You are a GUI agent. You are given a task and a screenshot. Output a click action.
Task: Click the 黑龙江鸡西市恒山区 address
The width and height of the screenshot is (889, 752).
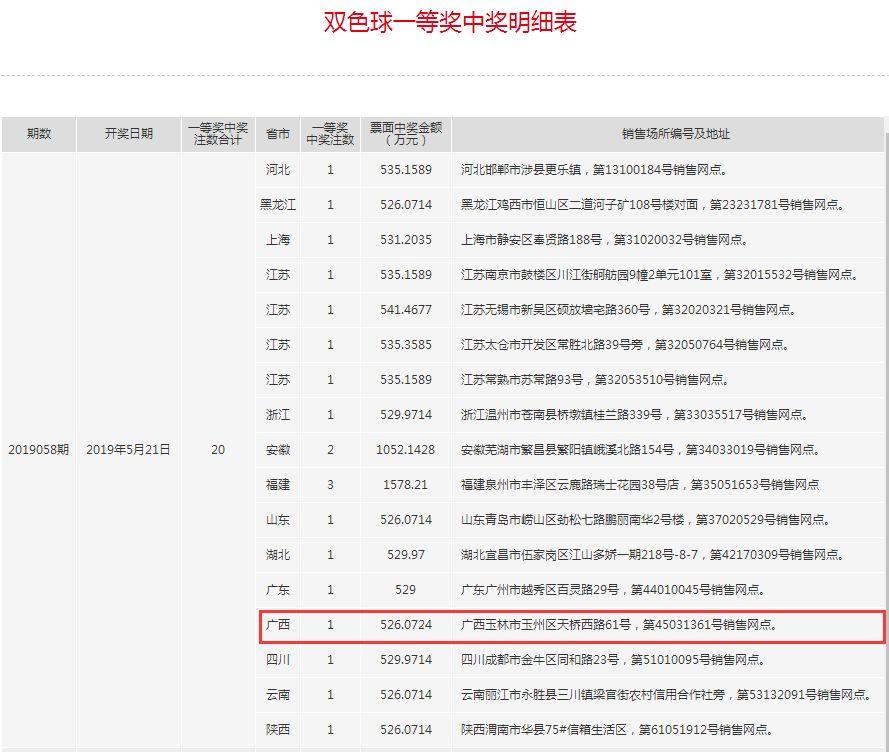click(653, 205)
